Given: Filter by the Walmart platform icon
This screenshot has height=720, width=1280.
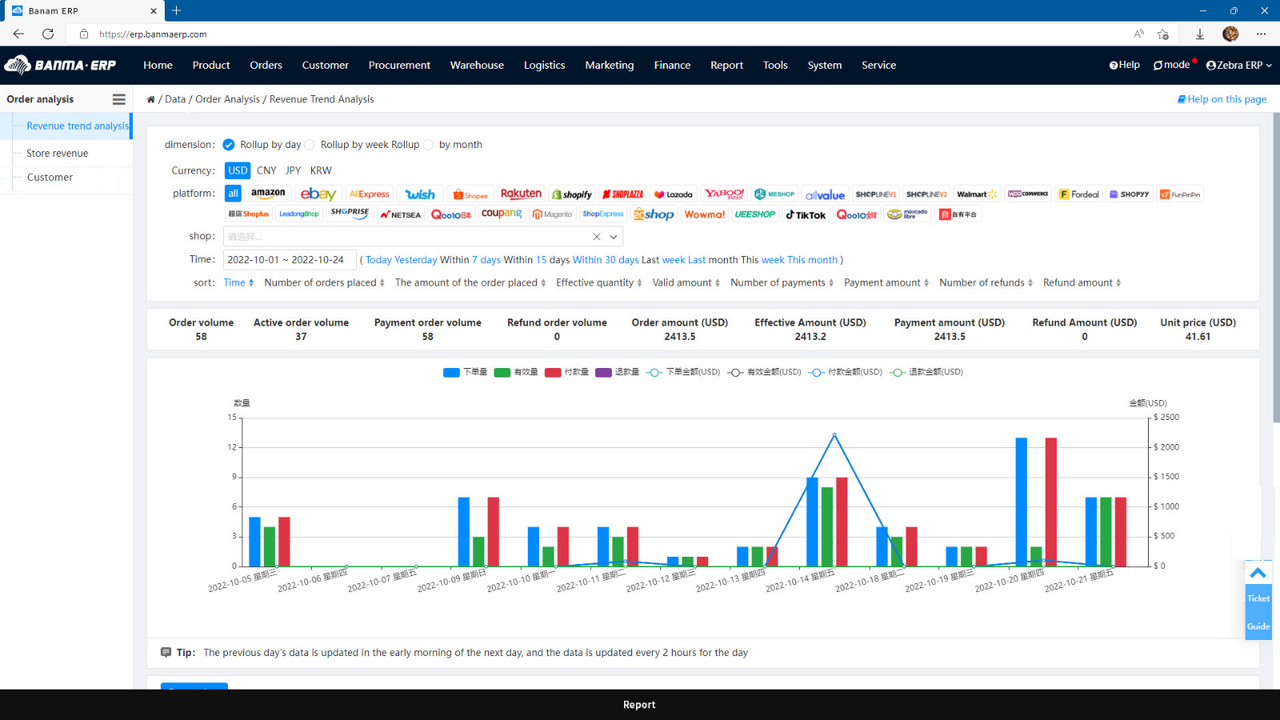Looking at the screenshot, I should coord(975,193).
